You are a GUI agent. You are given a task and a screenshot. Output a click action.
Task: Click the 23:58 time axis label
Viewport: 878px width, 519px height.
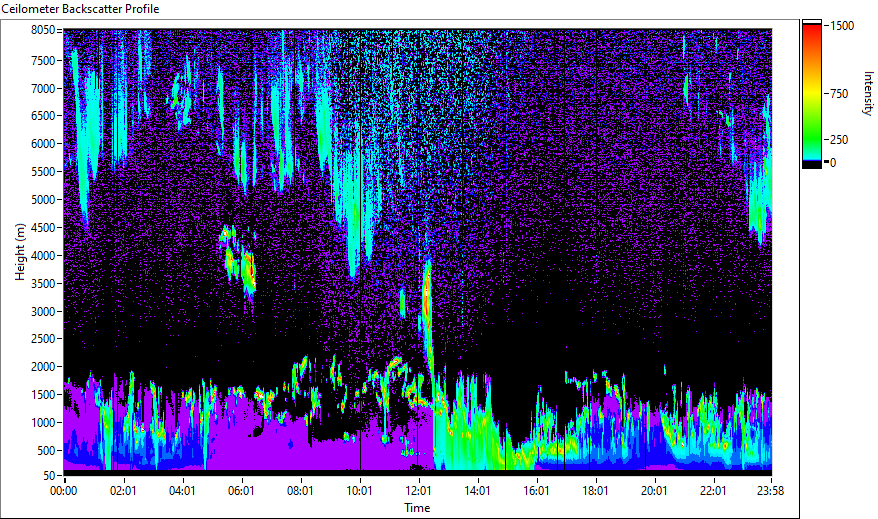tap(771, 491)
